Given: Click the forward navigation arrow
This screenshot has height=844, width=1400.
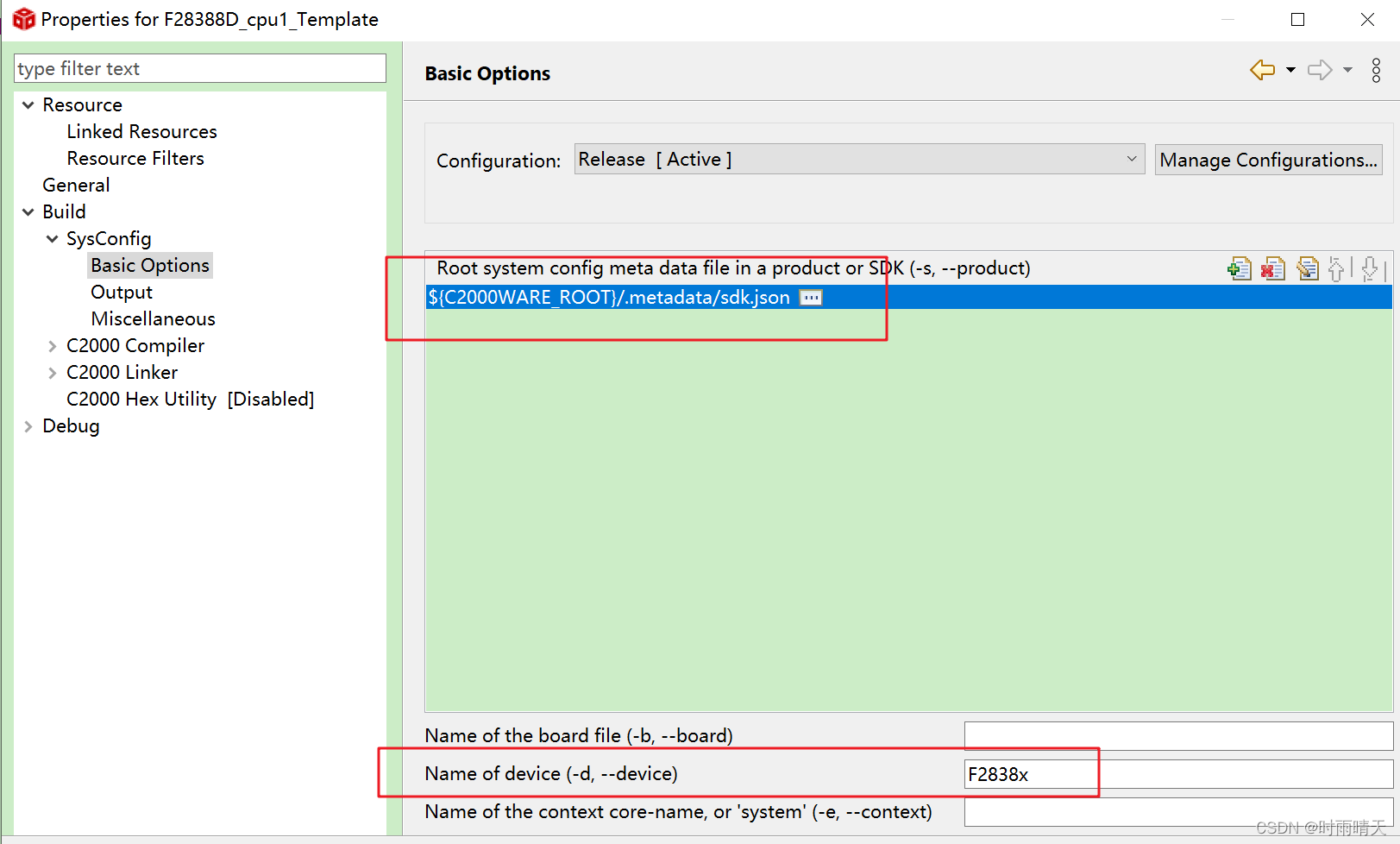Looking at the screenshot, I should pos(1320,70).
